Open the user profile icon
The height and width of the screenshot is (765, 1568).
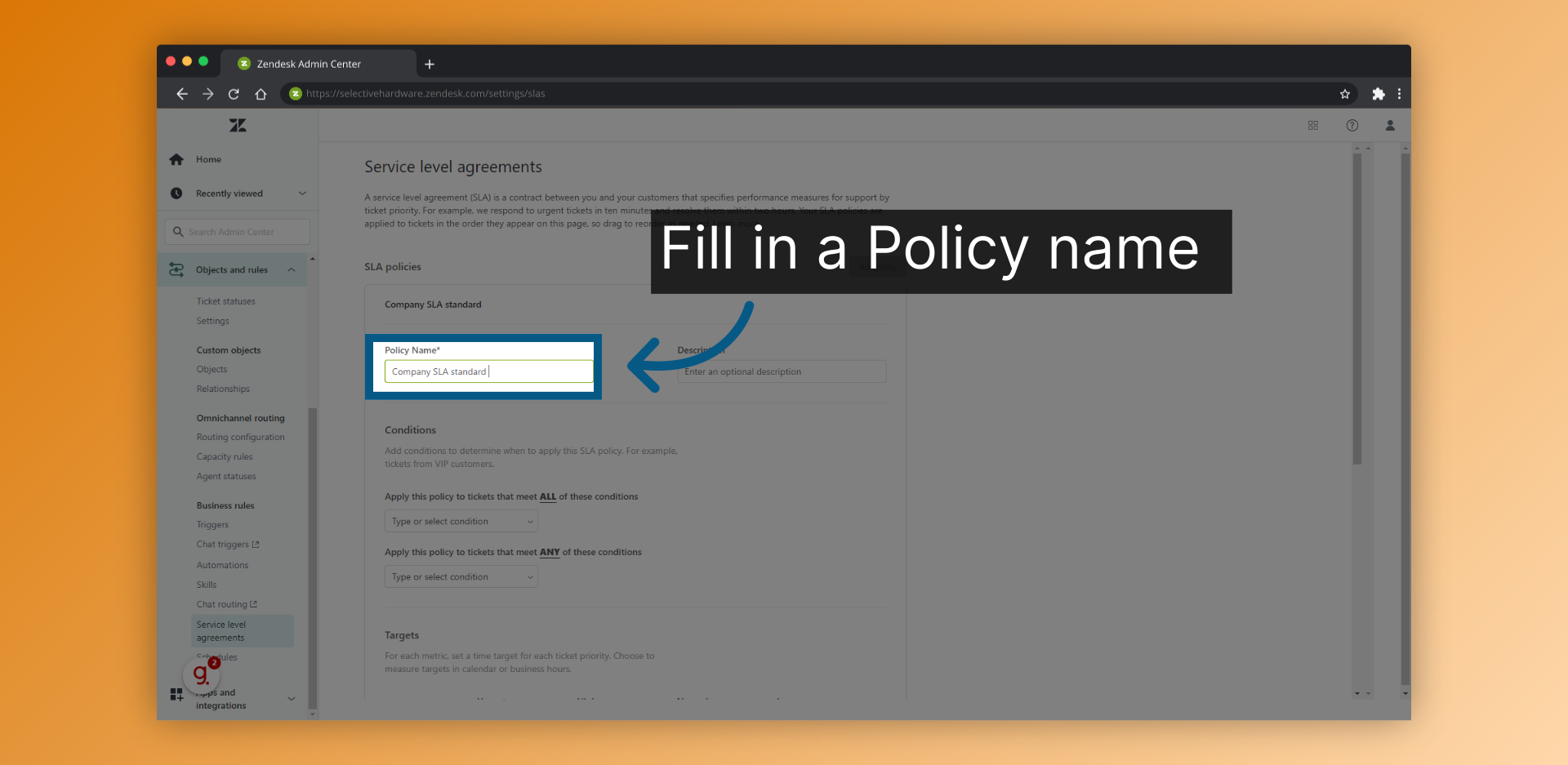coord(1390,125)
